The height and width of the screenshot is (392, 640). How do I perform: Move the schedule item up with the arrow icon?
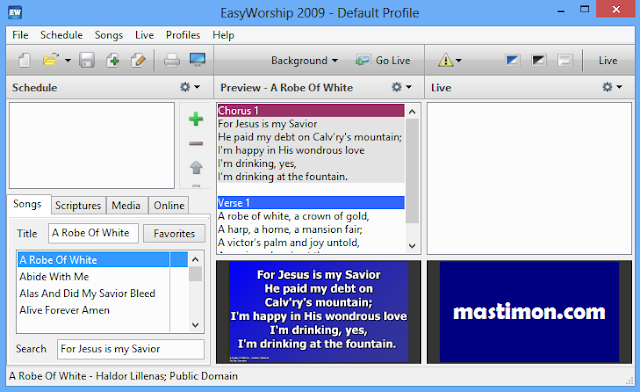point(196,167)
